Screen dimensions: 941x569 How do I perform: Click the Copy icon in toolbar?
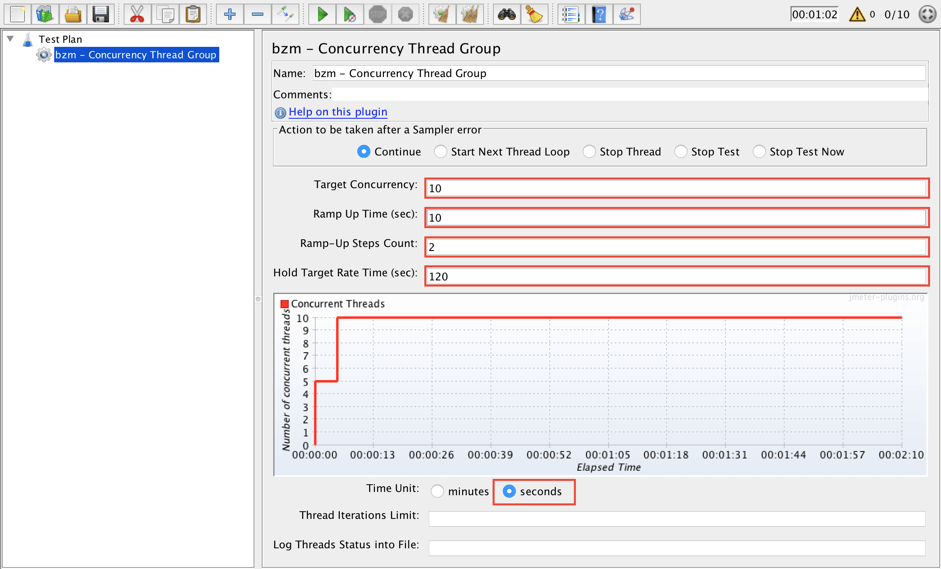point(165,14)
